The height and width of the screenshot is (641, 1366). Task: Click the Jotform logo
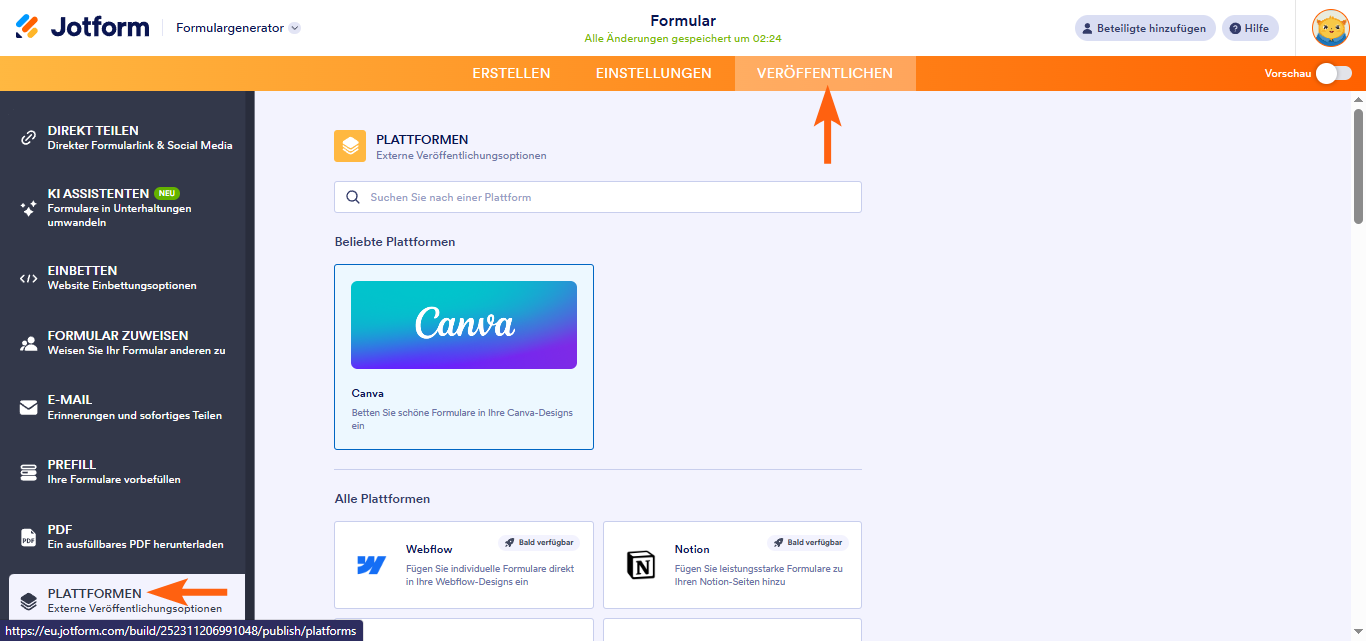pyautogui.click(x=82, y=27)
